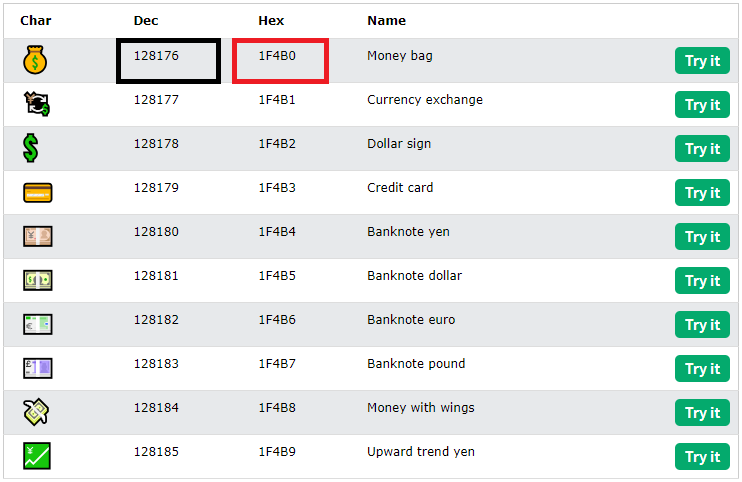The width and height of the screenshot is (742, 482).
Task: Select the highlighted 1F4B0 hex value
Action: point(277,56)
